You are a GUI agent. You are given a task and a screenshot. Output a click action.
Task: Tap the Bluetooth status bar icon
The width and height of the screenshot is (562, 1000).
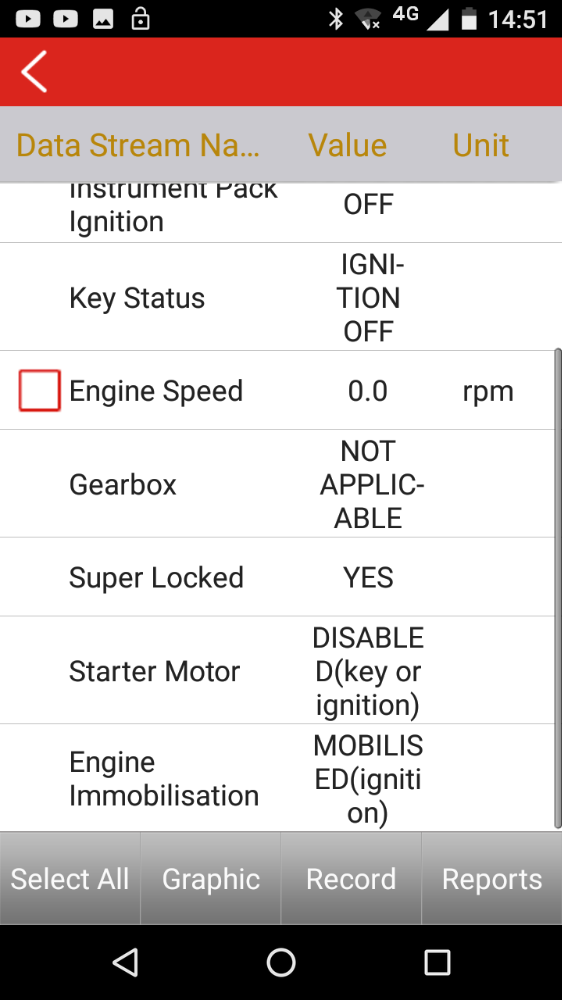pyautogui.click(x=336, y=18)
